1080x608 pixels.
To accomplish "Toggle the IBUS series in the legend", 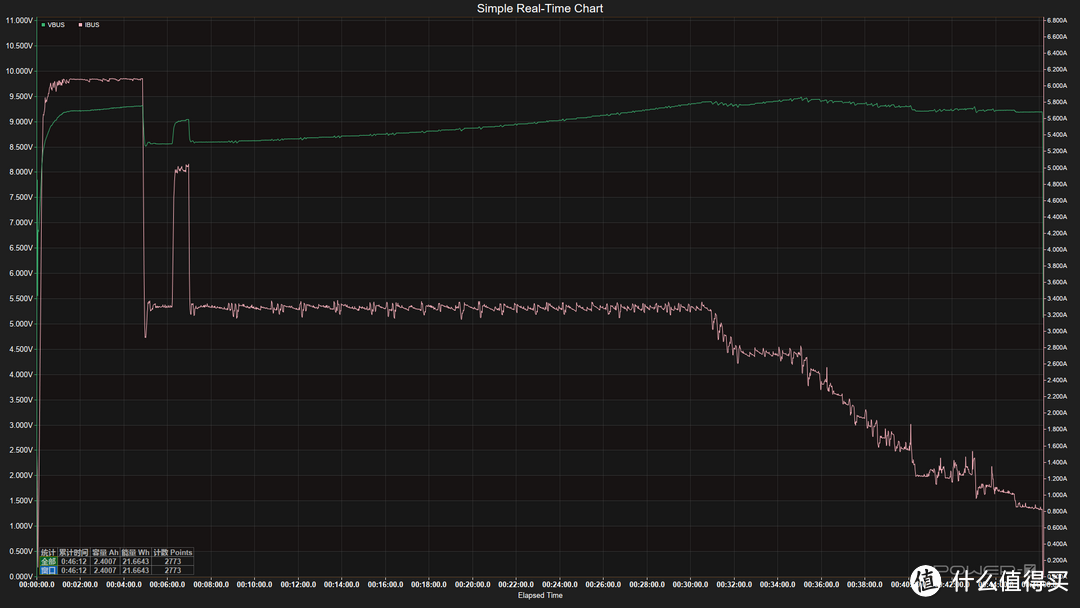I will 89,25.
